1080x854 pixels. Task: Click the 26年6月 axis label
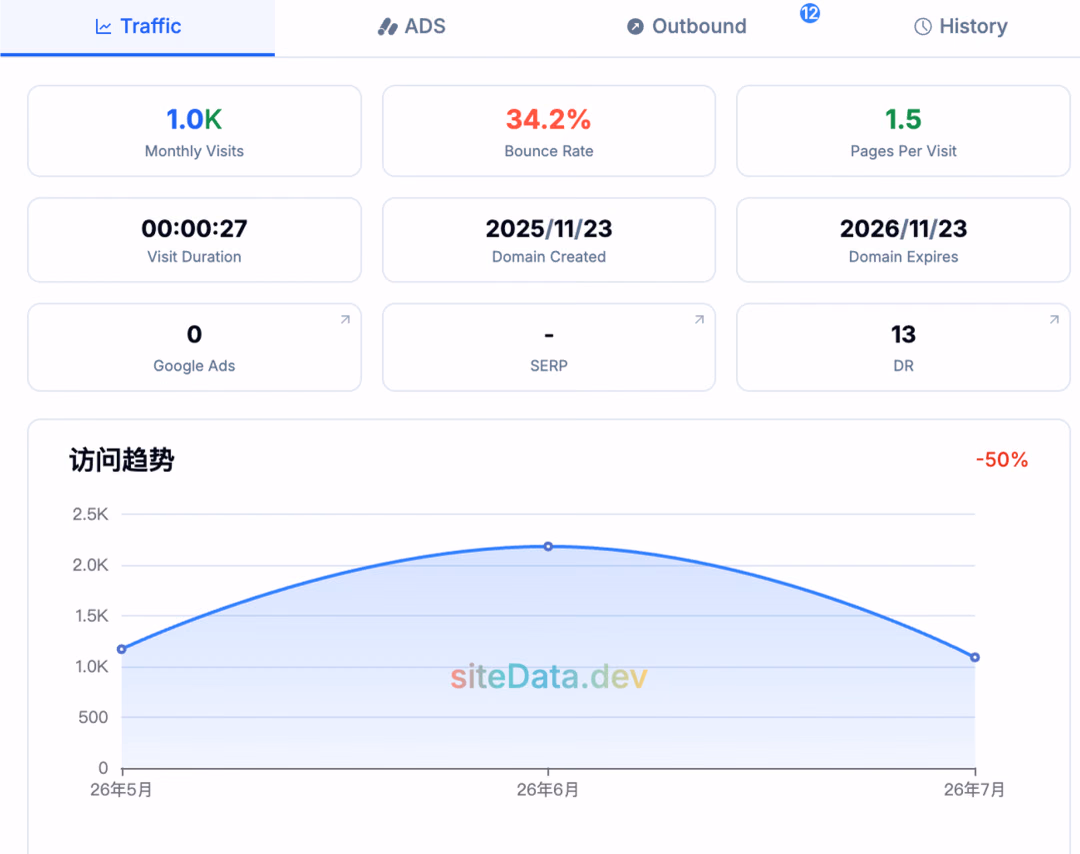[x=548, y=789]
